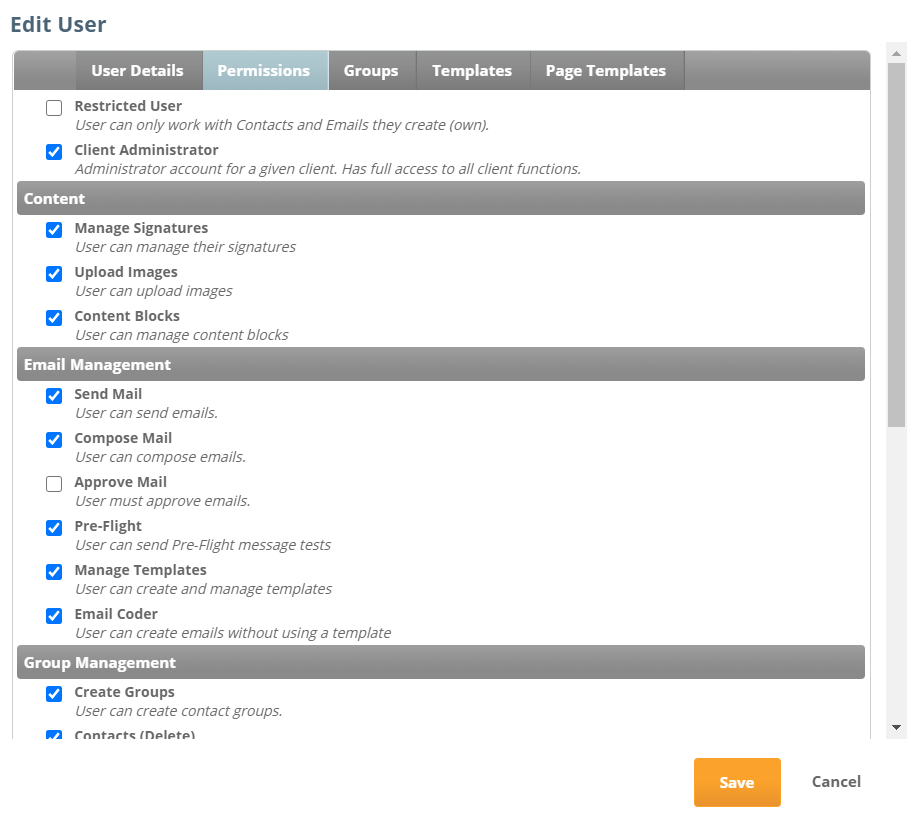The width and height of the screenshot is (917, 817).
Task: Click the Email Management section header
Action: (x=441, y=364)
